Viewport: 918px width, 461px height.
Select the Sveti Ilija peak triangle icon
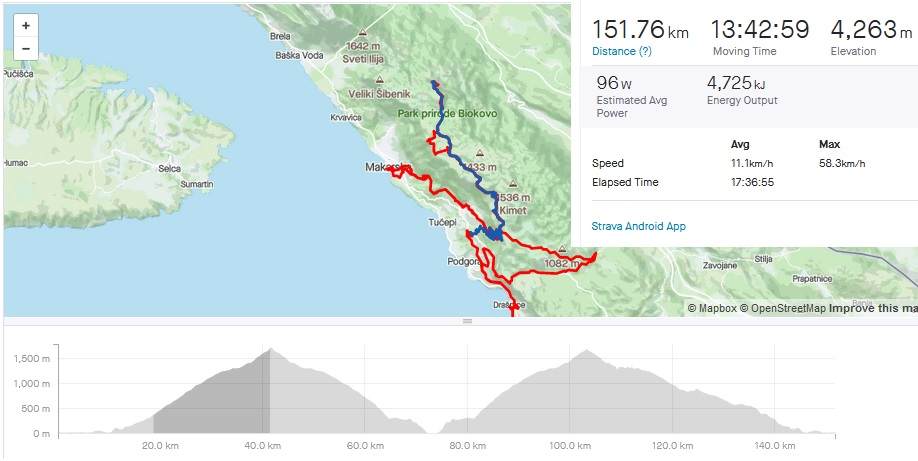pos(363,32)
